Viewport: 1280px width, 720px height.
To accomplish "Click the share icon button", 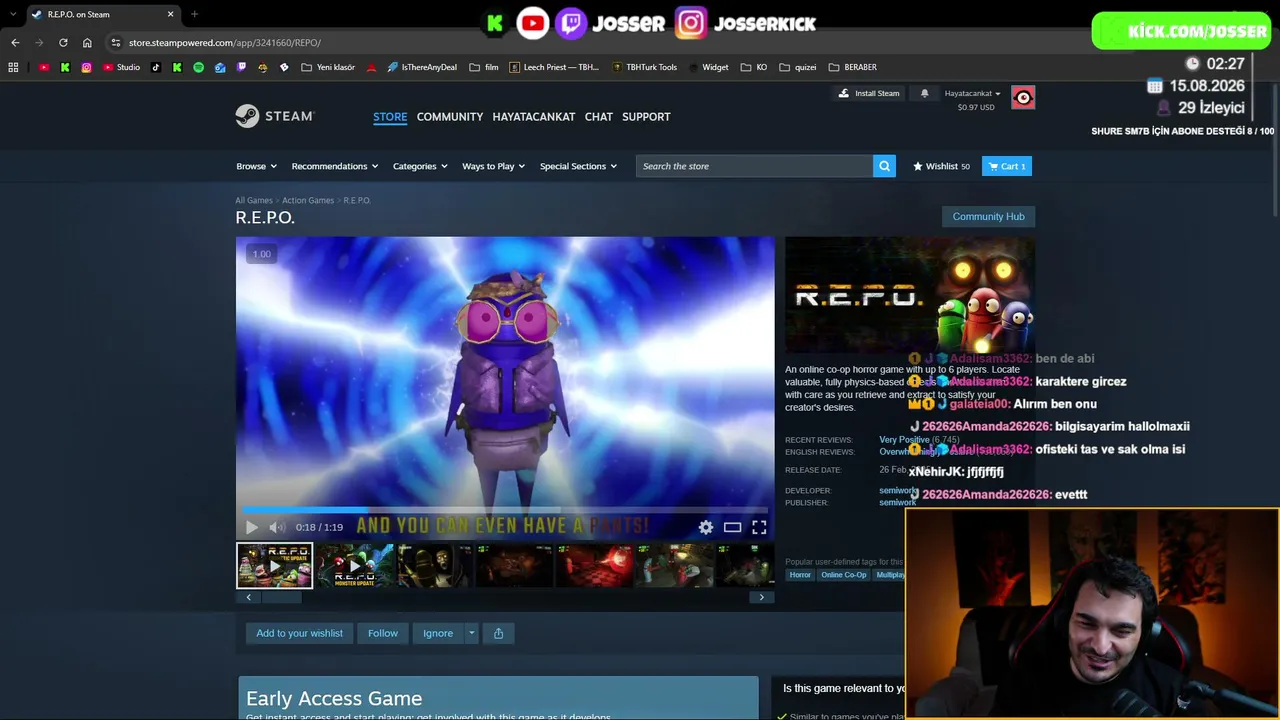I will [x=498, y=633].
